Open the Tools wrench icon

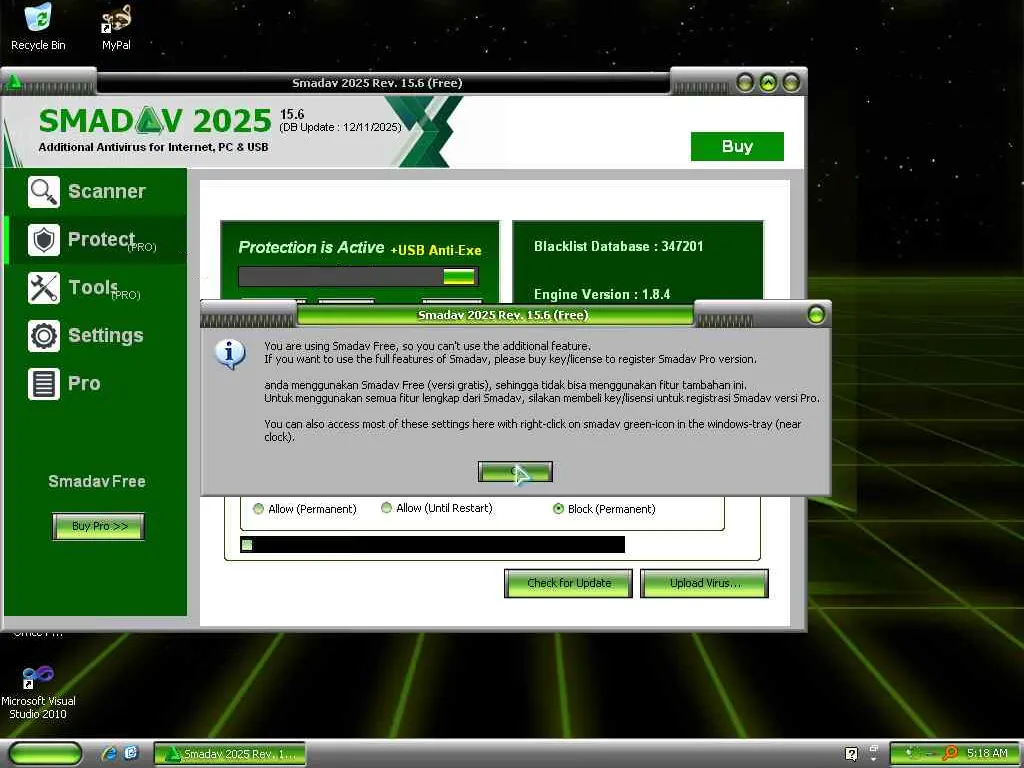44,288
